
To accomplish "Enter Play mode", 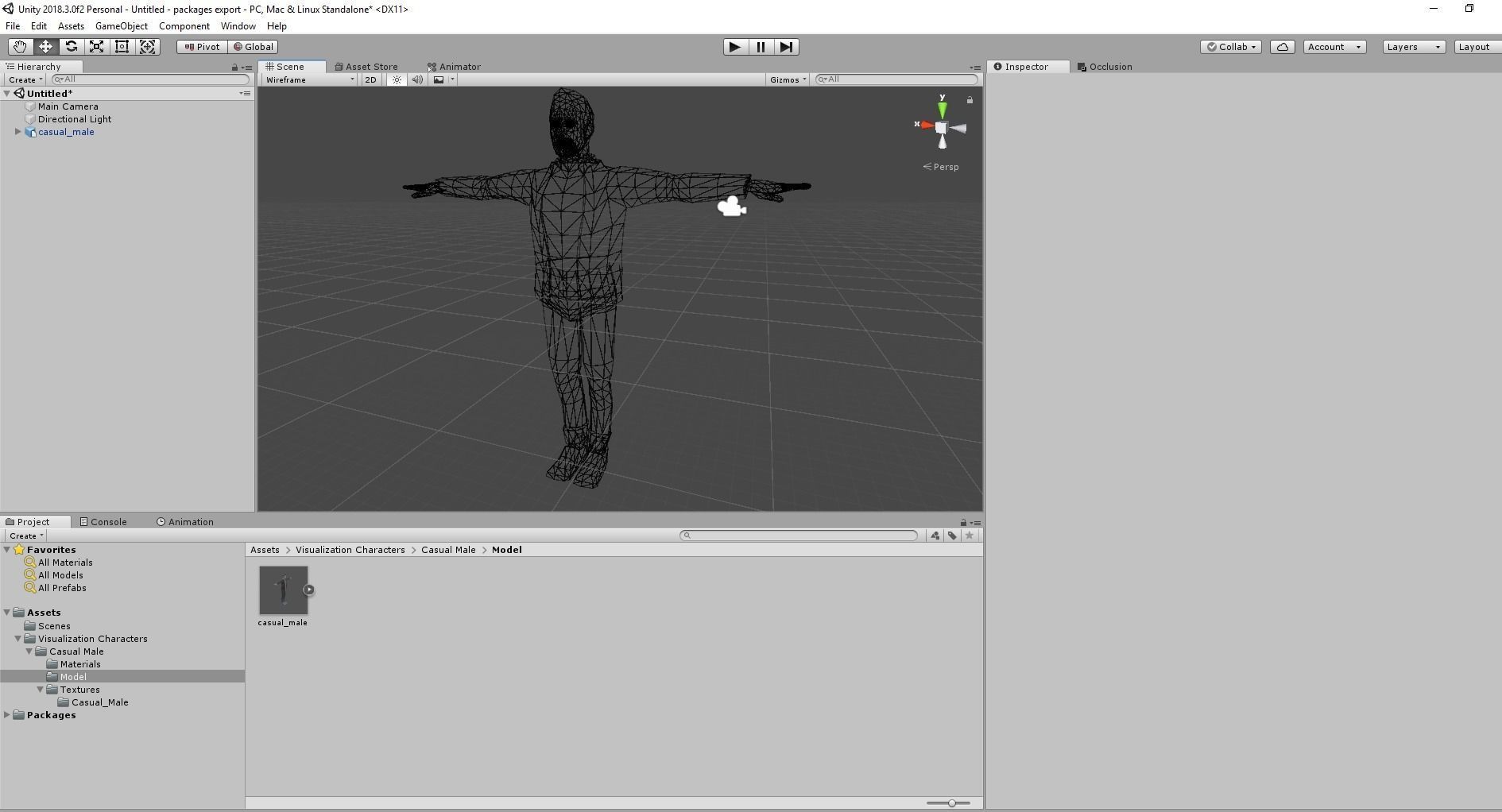I will point(734,47).
